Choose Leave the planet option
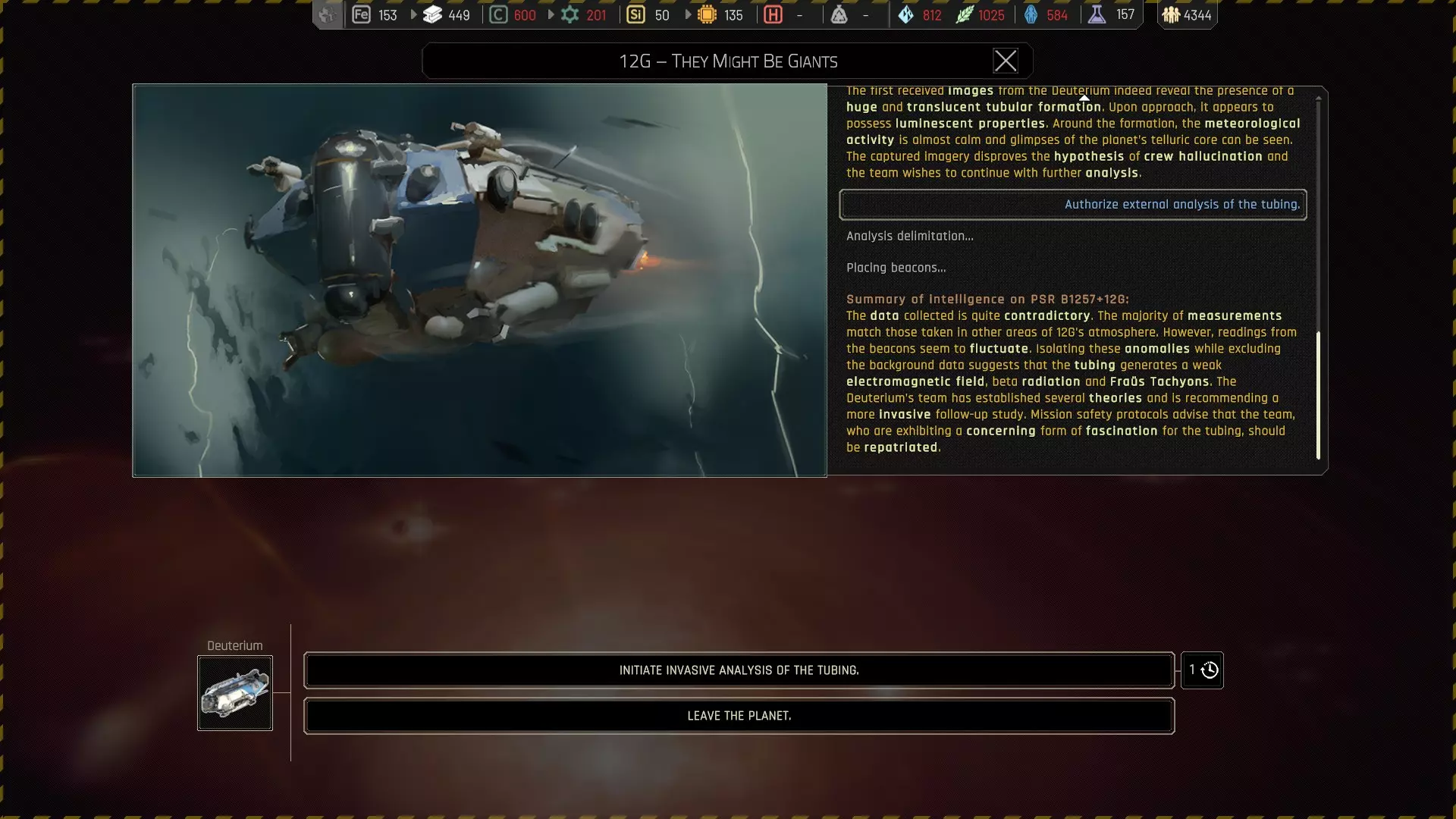1456x819 pixels. point(739,716)
